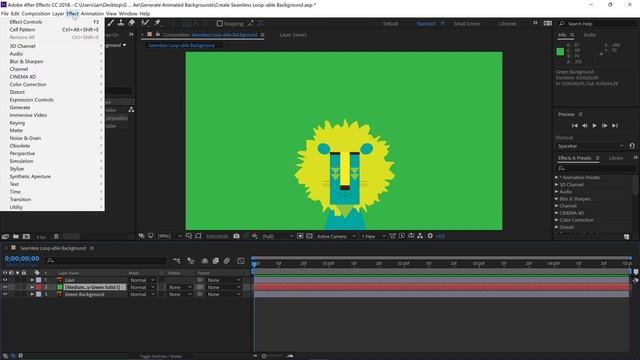The height and width of the screenshot is (360, 640).
Task: Toggle the timeline shy-layers hide switch
Action: point(205,261)
